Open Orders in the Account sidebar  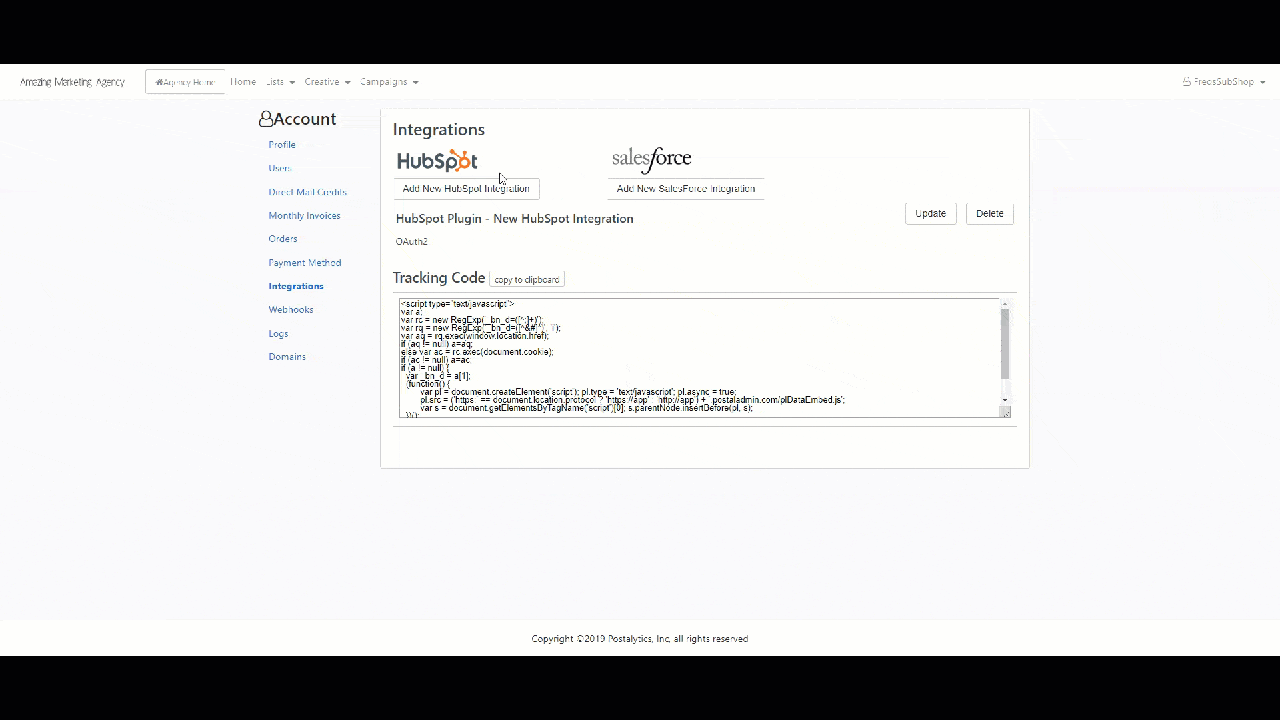tap(283, 239)
